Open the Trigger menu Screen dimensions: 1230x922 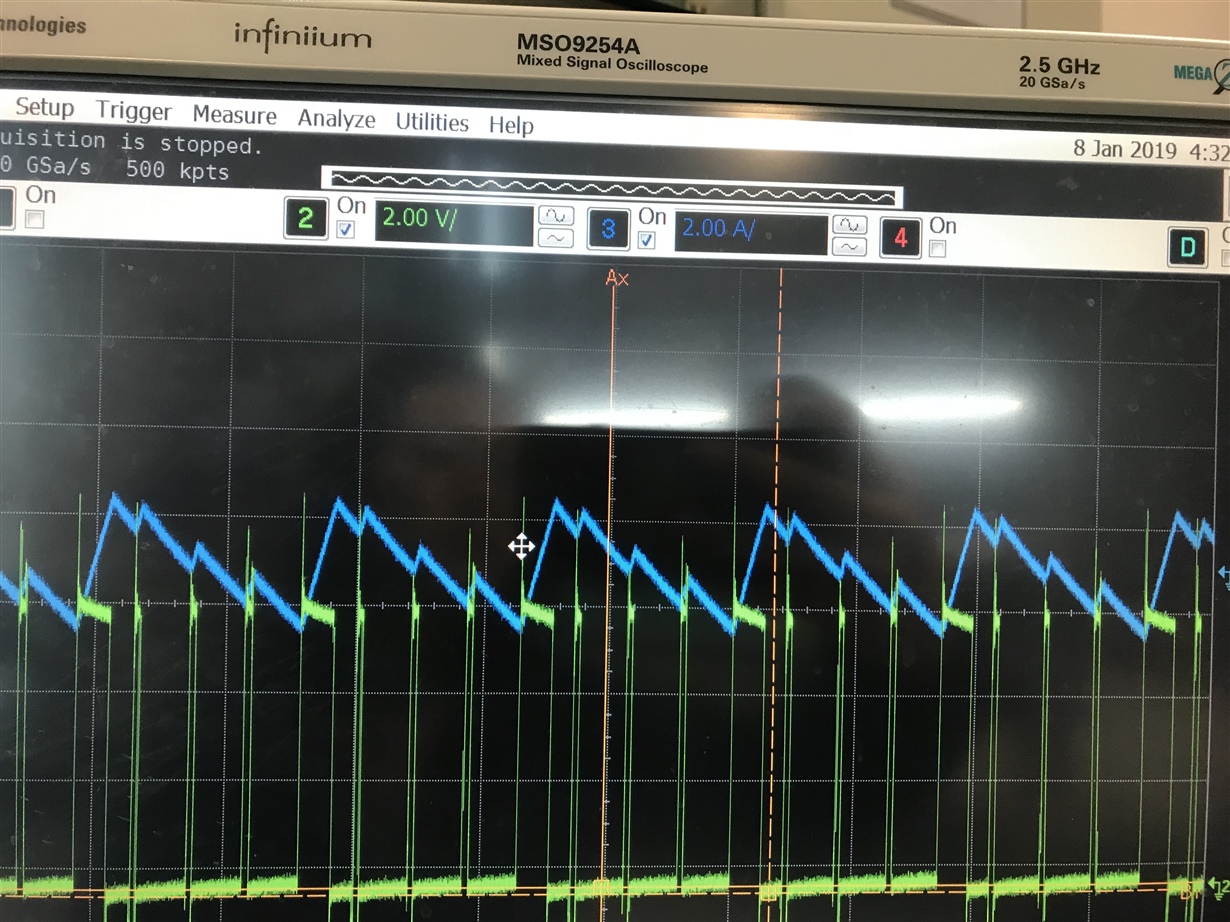click(x=134, y=111)
